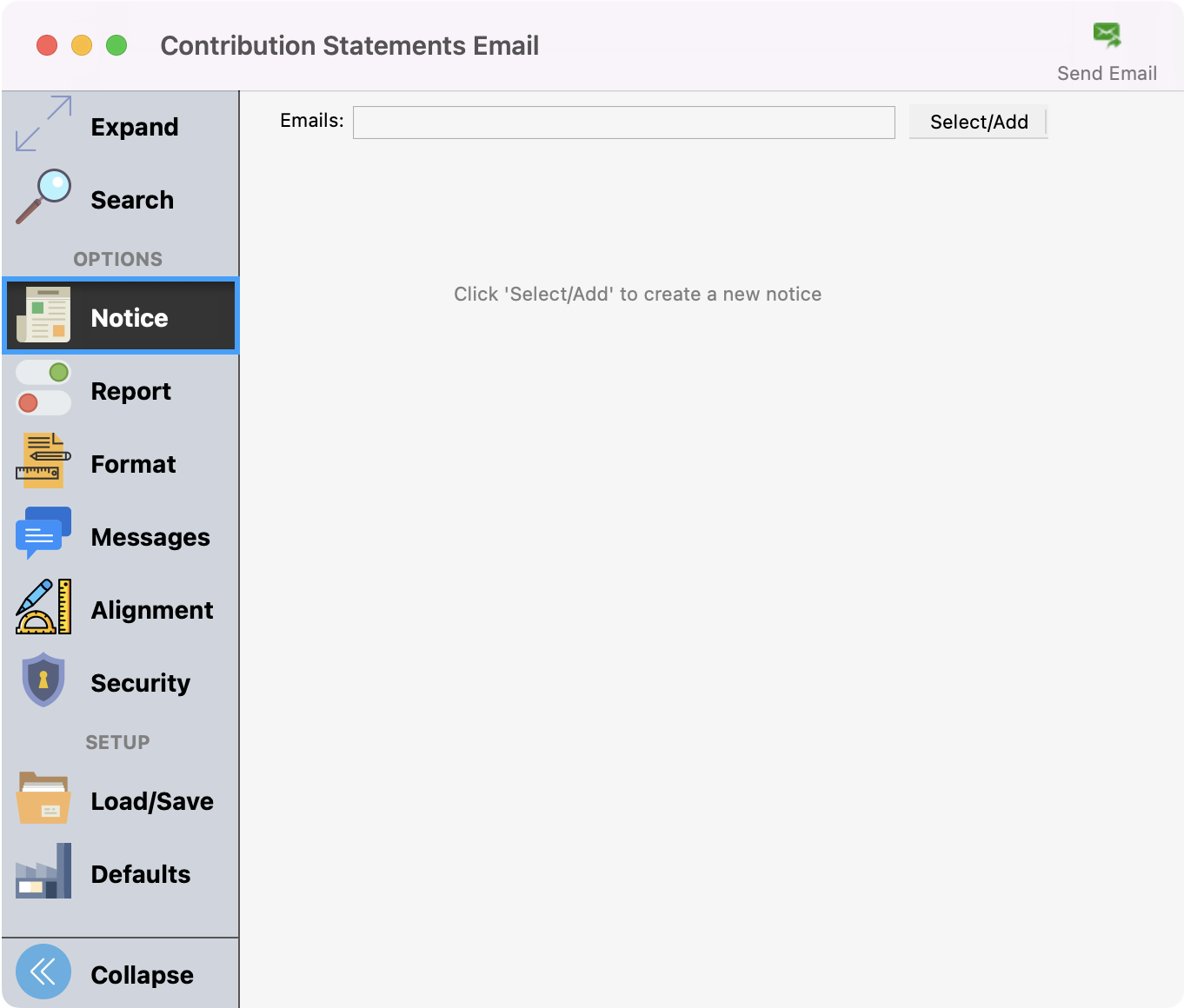Open the Defaults factory icon
The image size is (1184, 1008).
click(x=43, y=871)
